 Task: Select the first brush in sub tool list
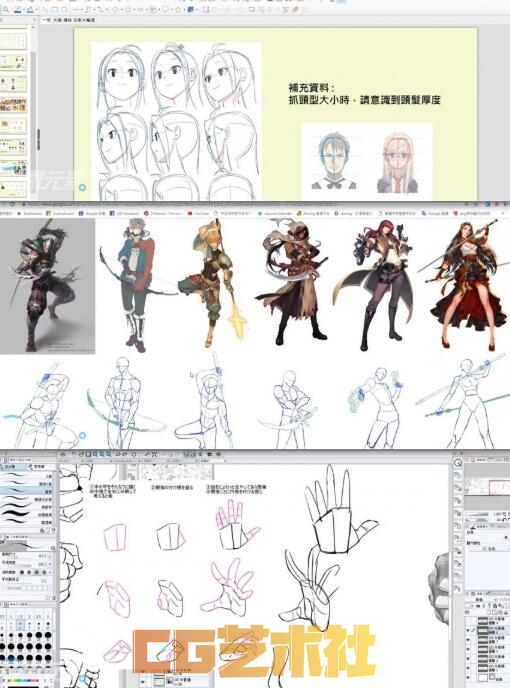[x=26, y=475]
